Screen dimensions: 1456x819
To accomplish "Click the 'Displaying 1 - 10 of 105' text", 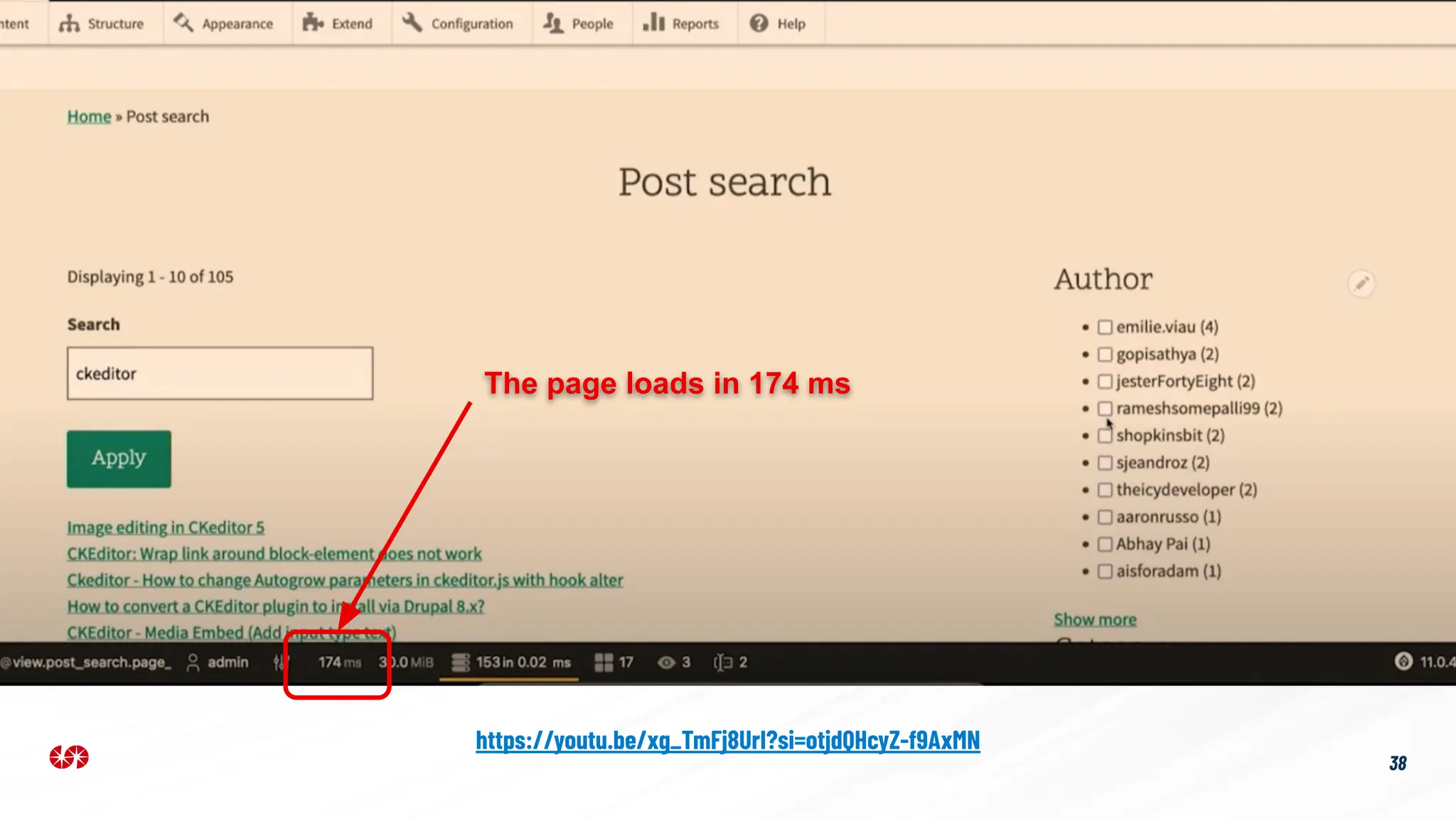I will click(x=150, y=277).
